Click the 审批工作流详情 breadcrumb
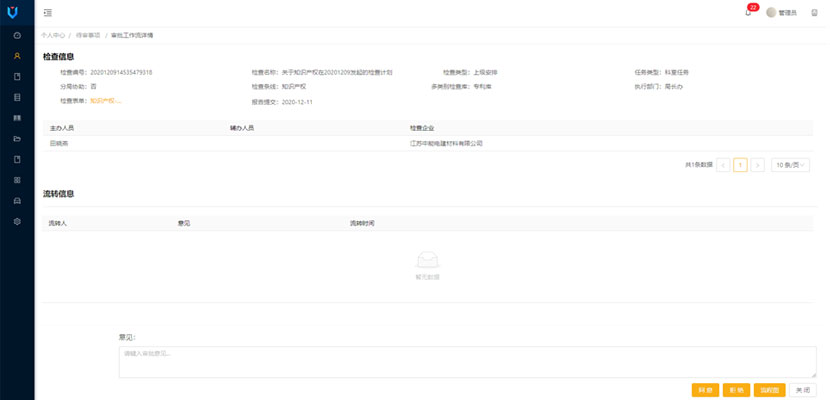 coord(132,35)
